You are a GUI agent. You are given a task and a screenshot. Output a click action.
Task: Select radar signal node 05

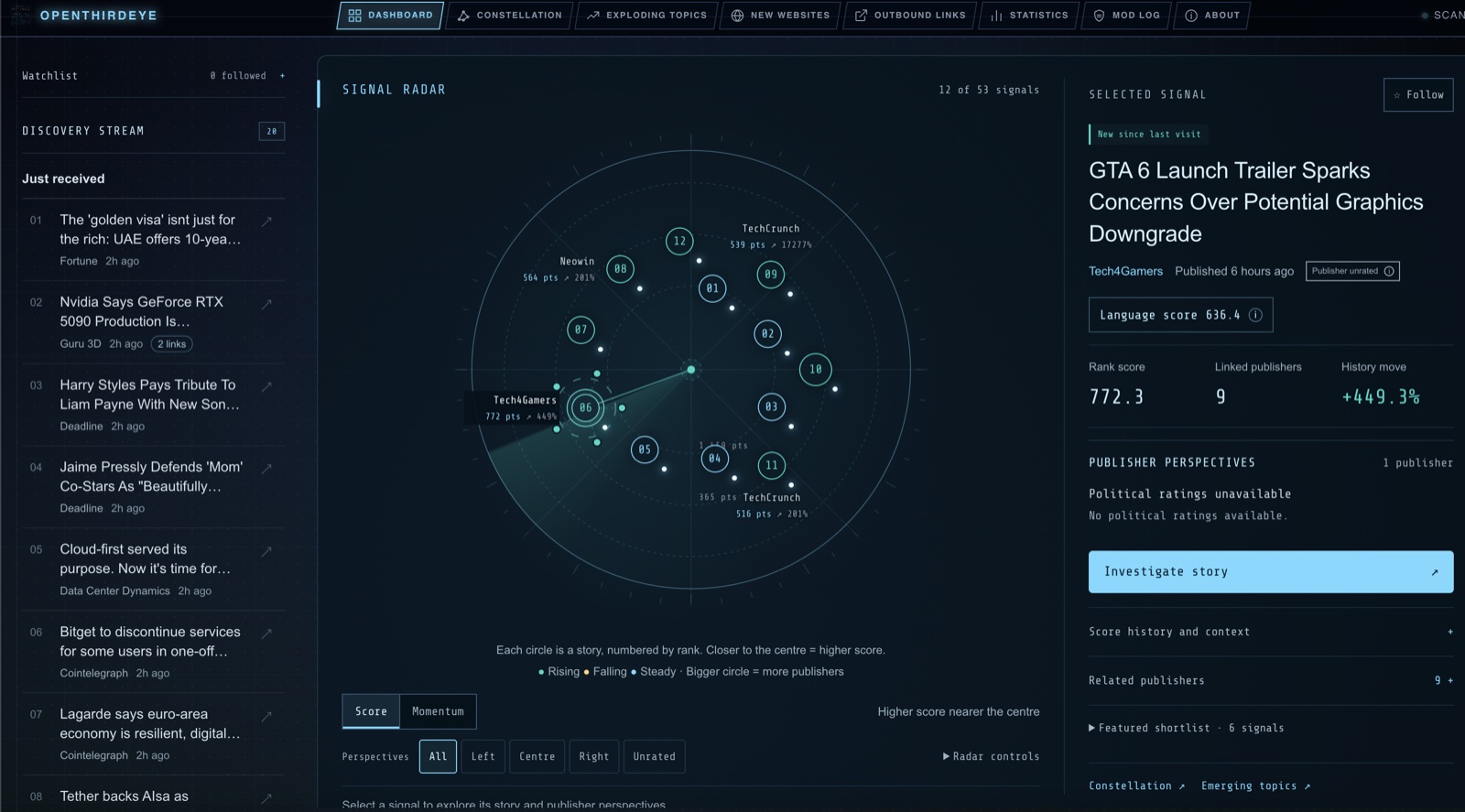pos(645,449)
